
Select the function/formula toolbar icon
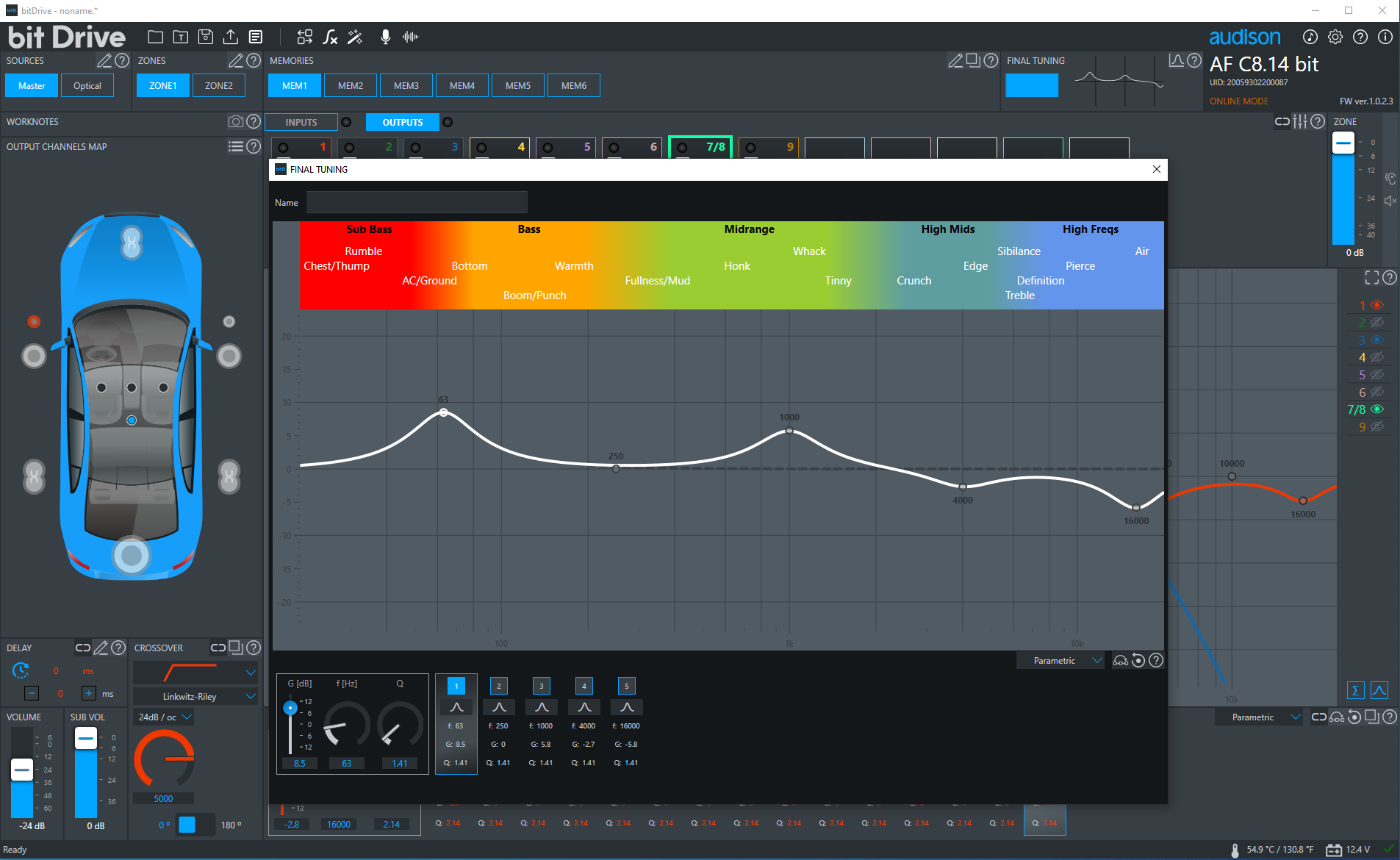tap(330, 36)
